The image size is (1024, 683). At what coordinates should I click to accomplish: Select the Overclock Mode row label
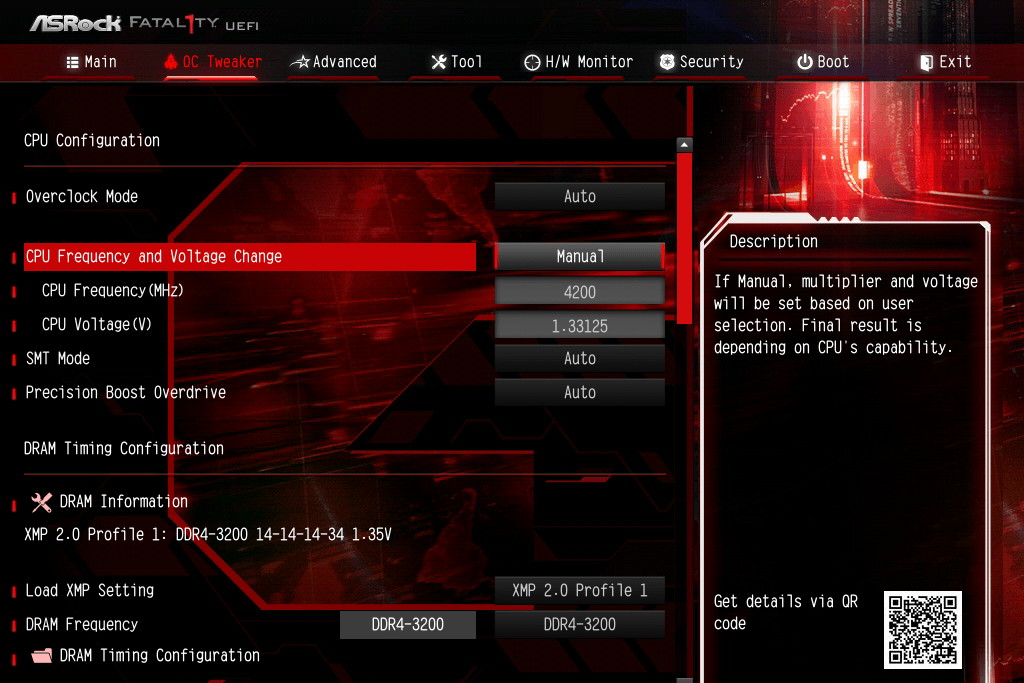82,197
